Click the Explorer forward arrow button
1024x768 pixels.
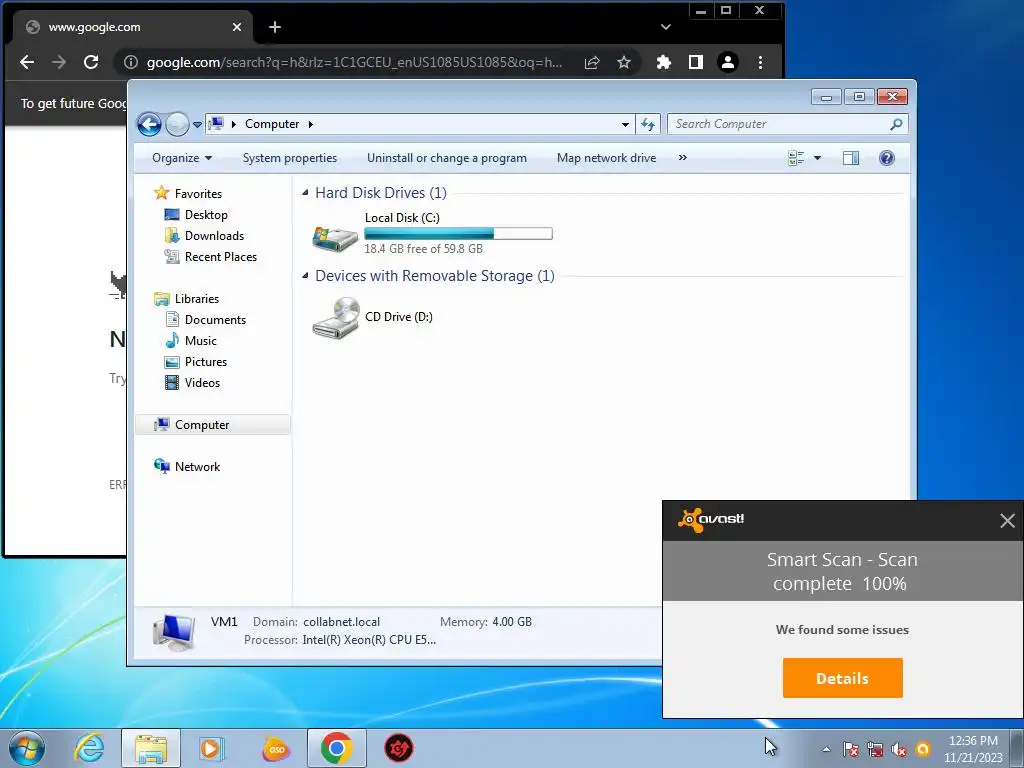coord(177,124)
